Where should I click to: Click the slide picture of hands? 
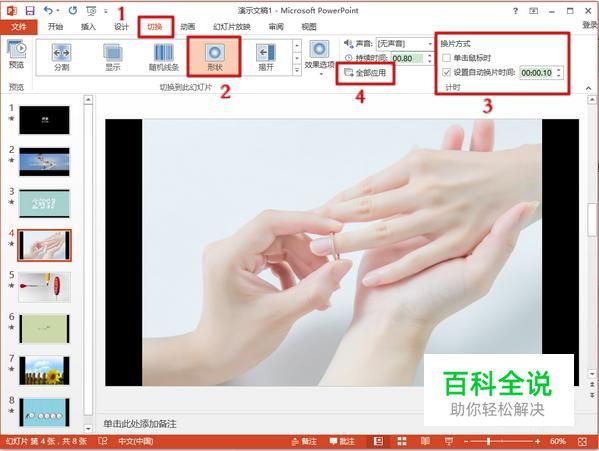coord(342,252)
